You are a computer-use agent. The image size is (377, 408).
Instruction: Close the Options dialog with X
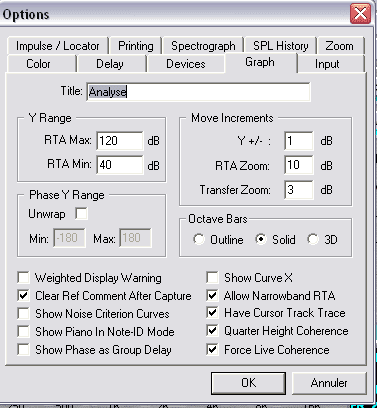click(360, 14)
